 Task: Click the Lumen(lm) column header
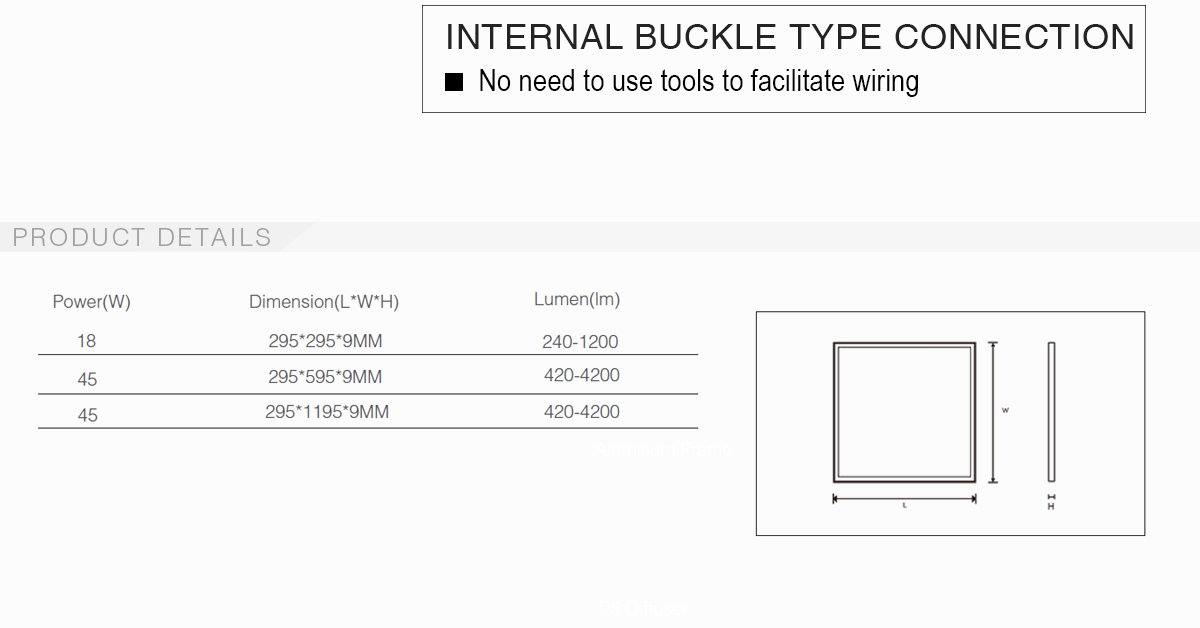coord(577,299)
